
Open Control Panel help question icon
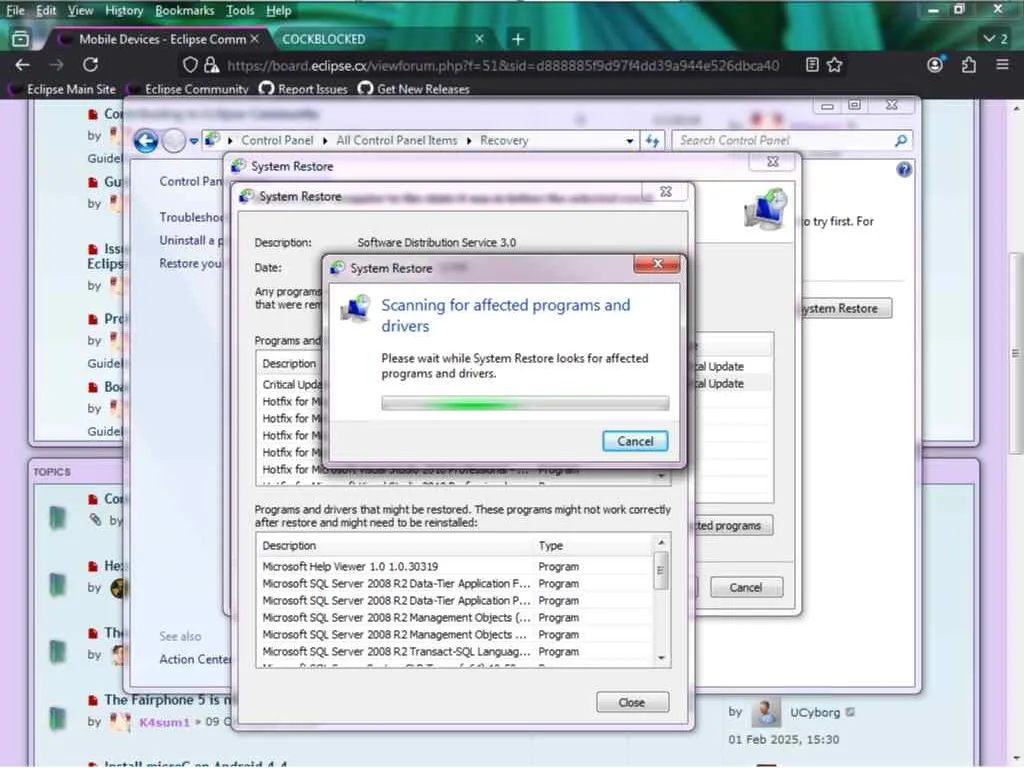point(904,170)
